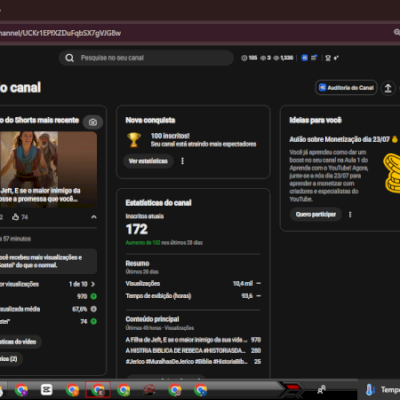Click the Conteúdo principal heading
400x400 pixels.
click(152, 319)
